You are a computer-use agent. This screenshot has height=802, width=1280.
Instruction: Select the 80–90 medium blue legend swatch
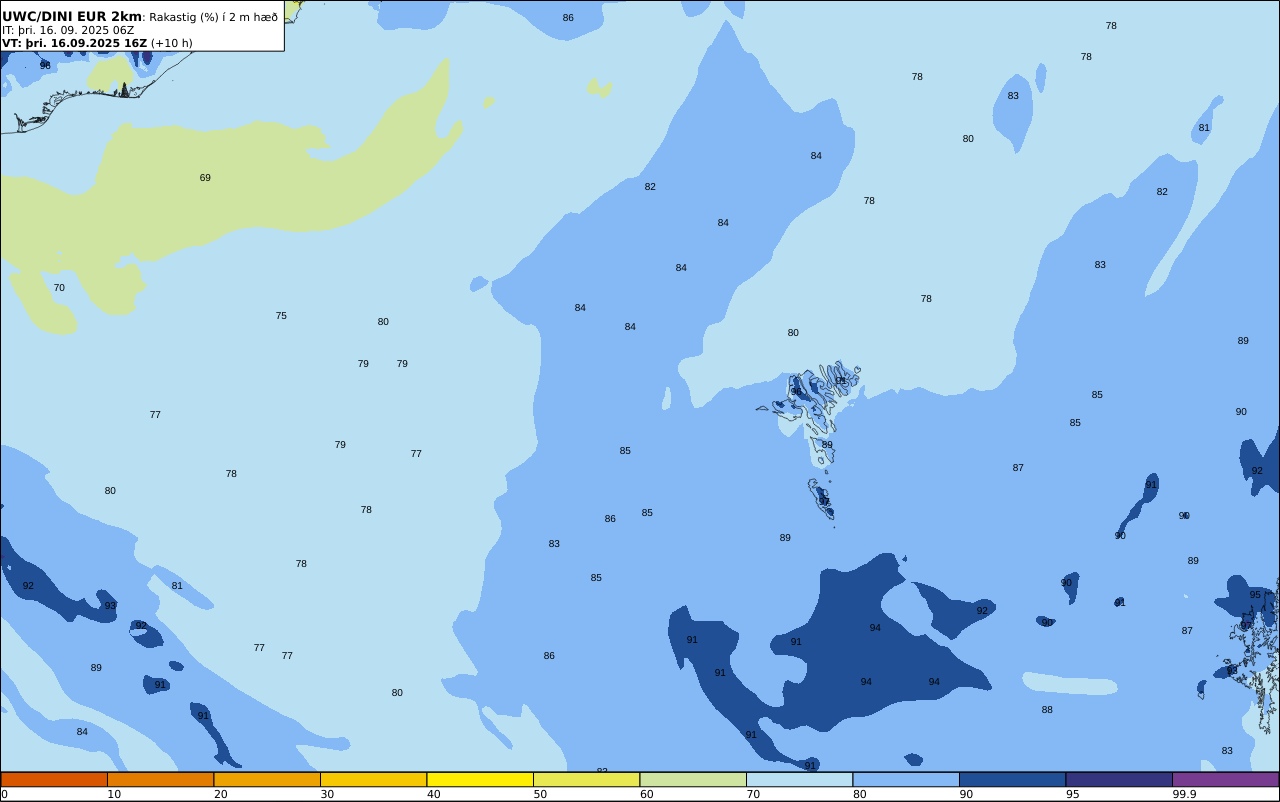906,779
